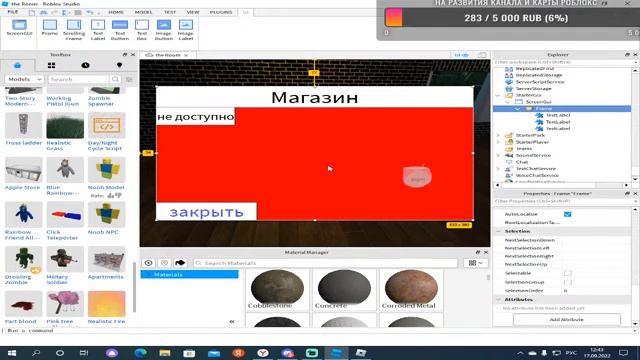Screen dimensions: 640x360
Task: Toggle material preview eye button
Action: tap(148, 263)
